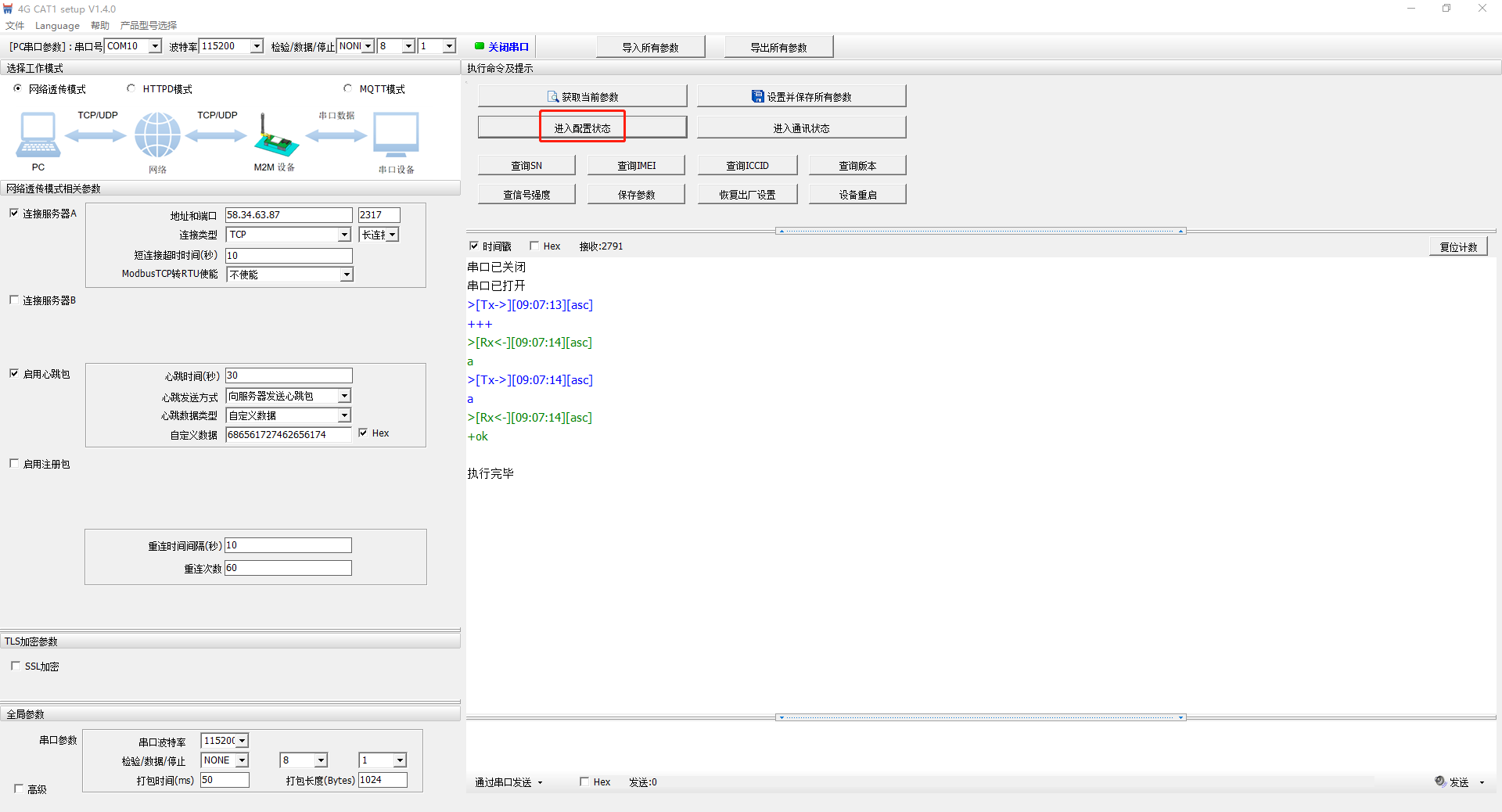
Task: Open the 产品型号选择 menu
Action: pos(148,26)
